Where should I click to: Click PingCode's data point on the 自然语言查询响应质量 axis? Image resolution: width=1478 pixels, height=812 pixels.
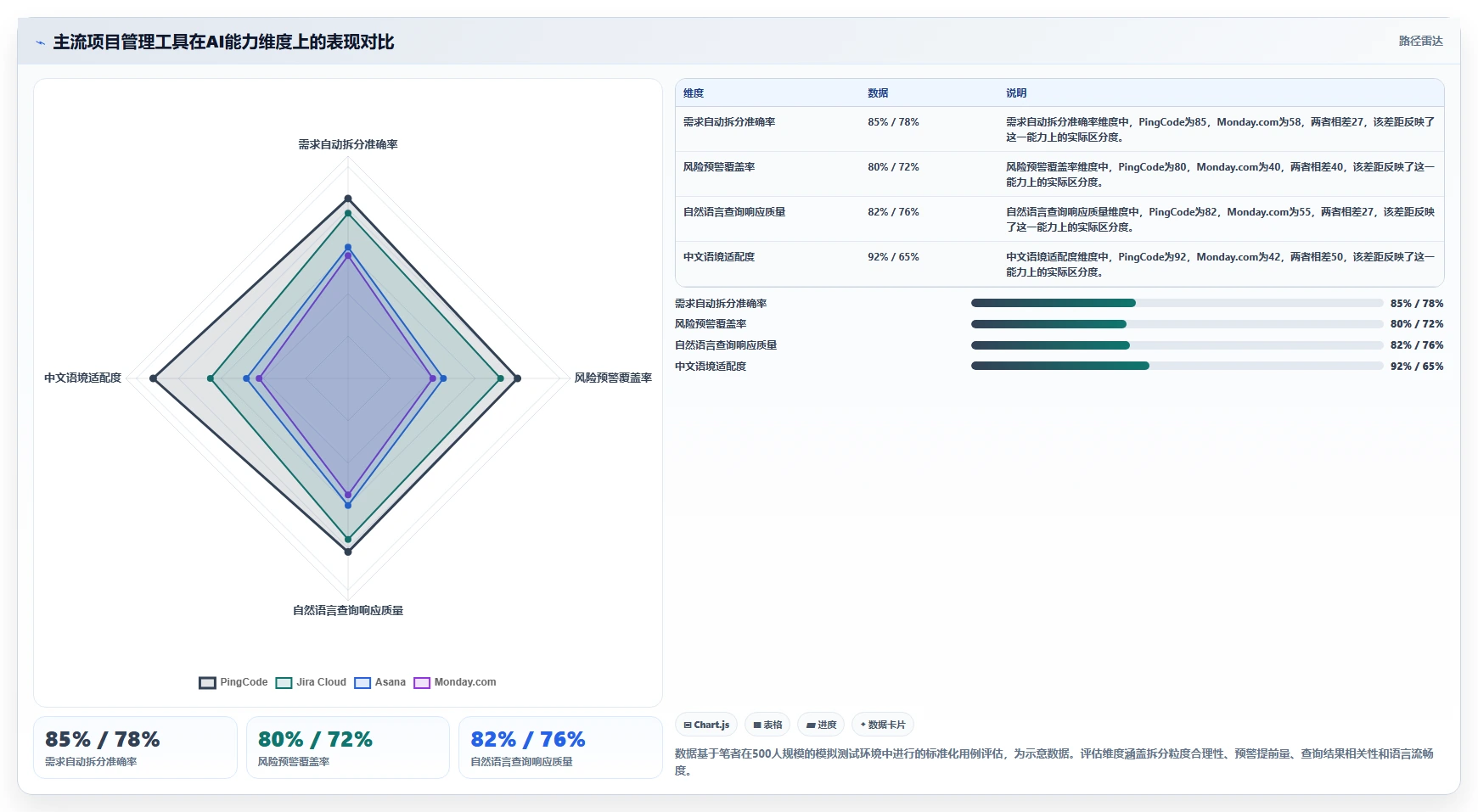click(348, 552)
